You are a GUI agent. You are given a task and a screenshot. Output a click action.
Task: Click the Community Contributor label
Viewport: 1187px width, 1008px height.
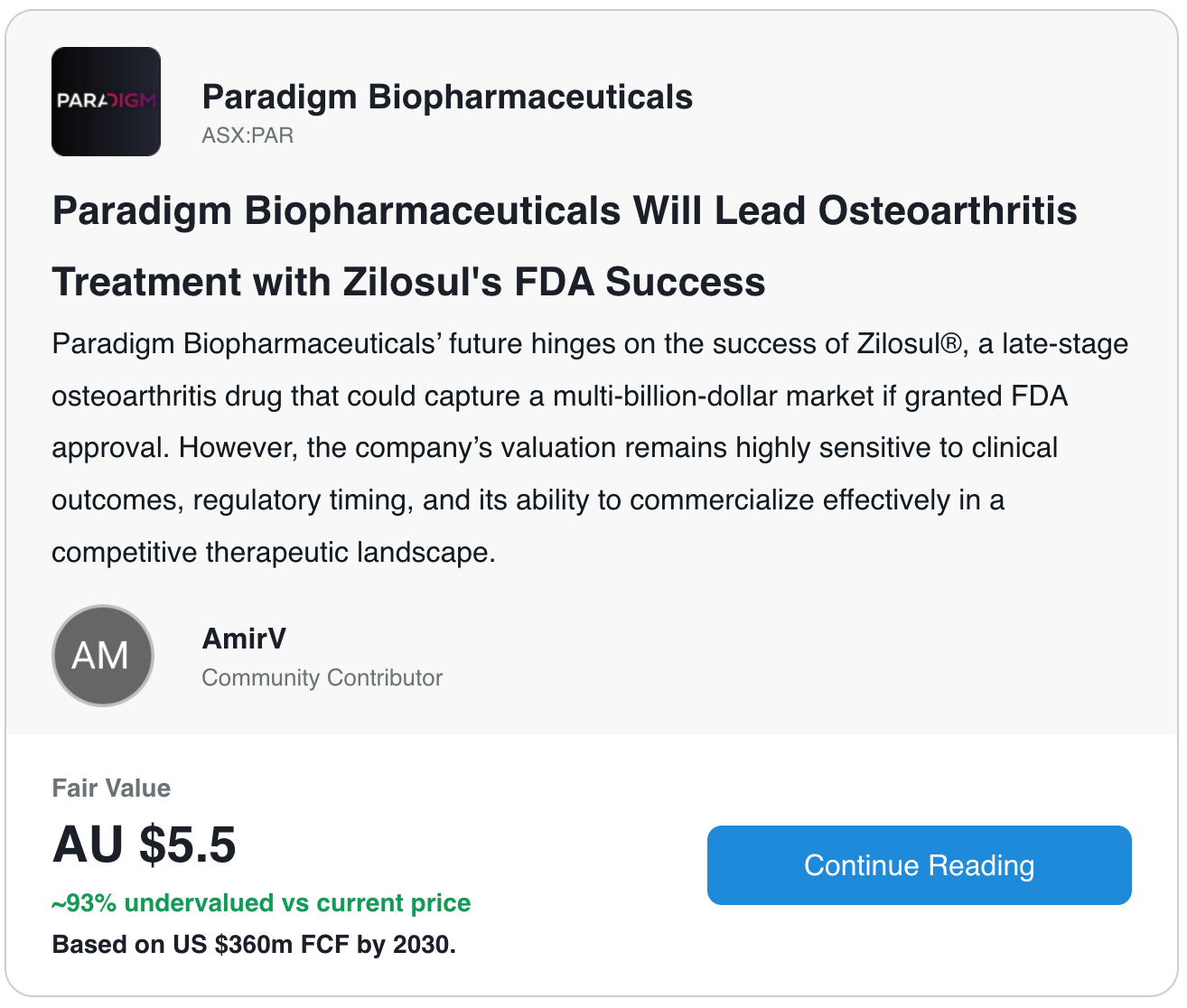(322, 677)
